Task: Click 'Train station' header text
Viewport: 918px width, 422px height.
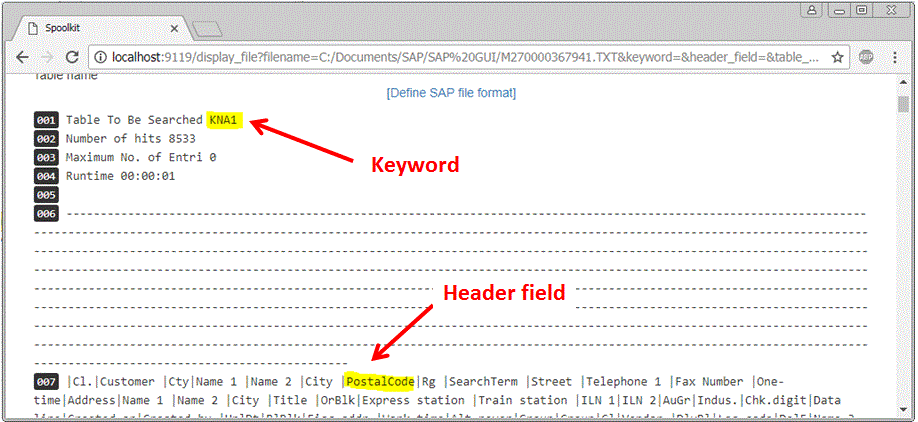Action: [525, 400]
